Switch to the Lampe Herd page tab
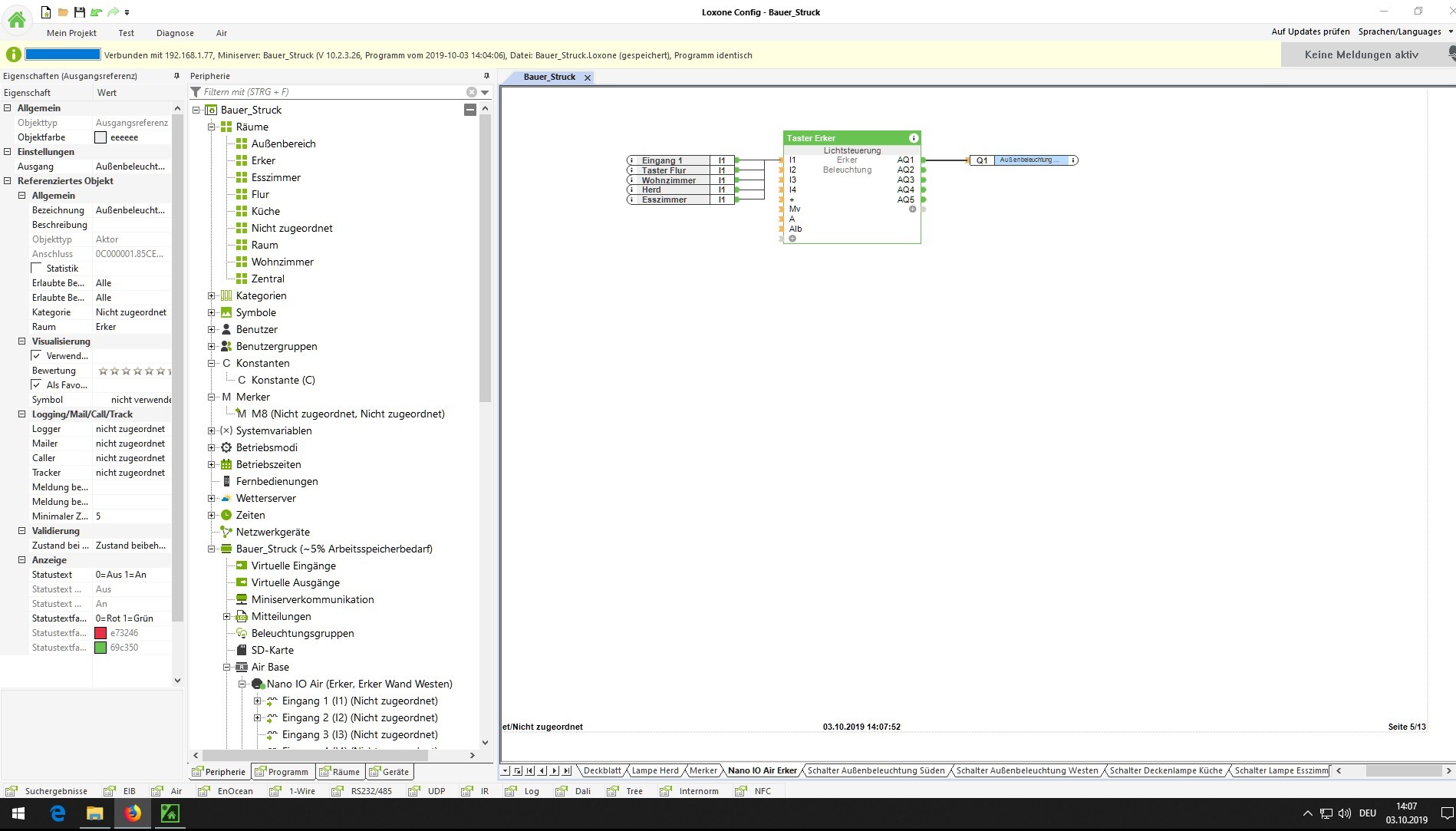 654,770
